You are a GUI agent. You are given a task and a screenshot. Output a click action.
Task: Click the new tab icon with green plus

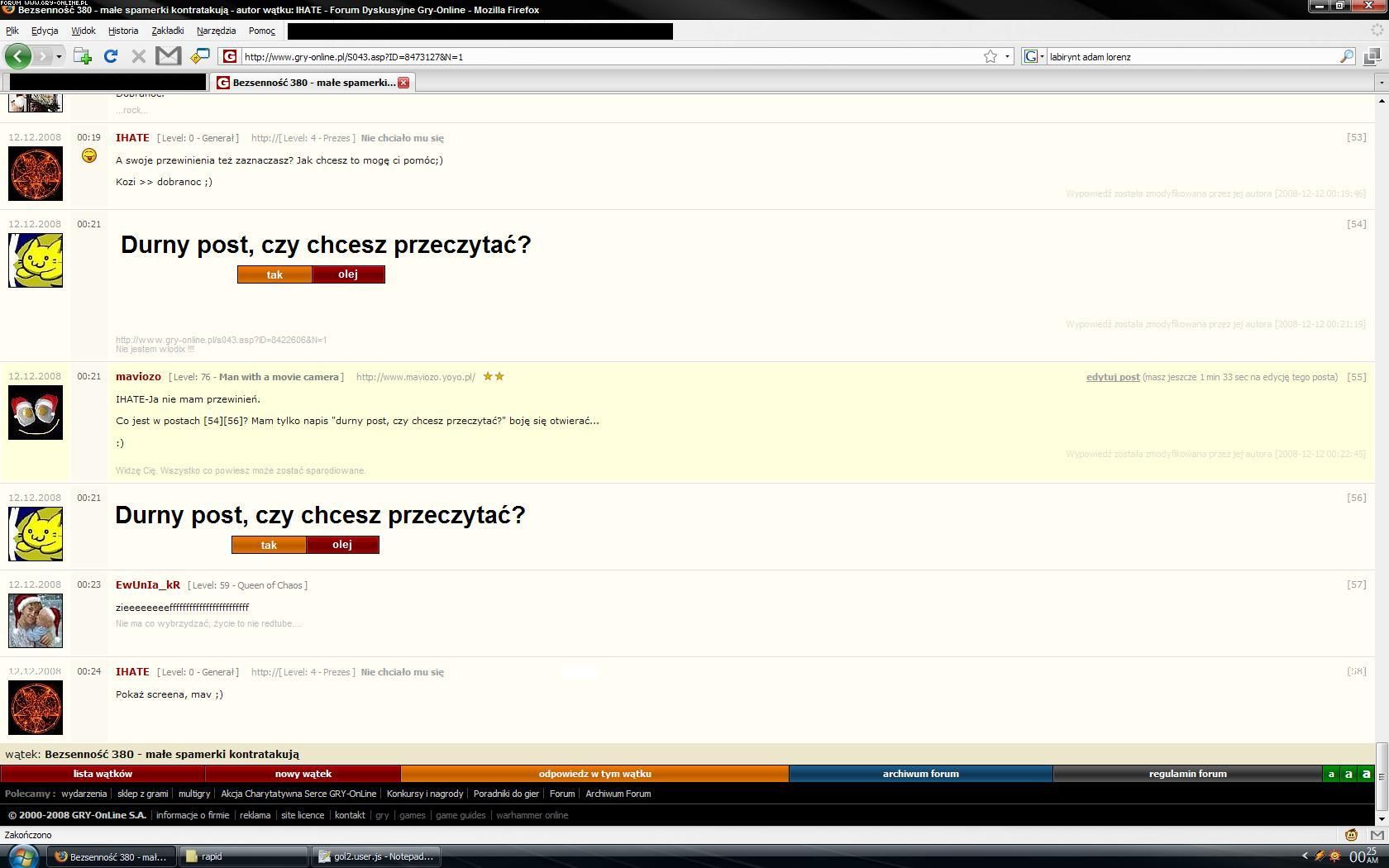82,56
